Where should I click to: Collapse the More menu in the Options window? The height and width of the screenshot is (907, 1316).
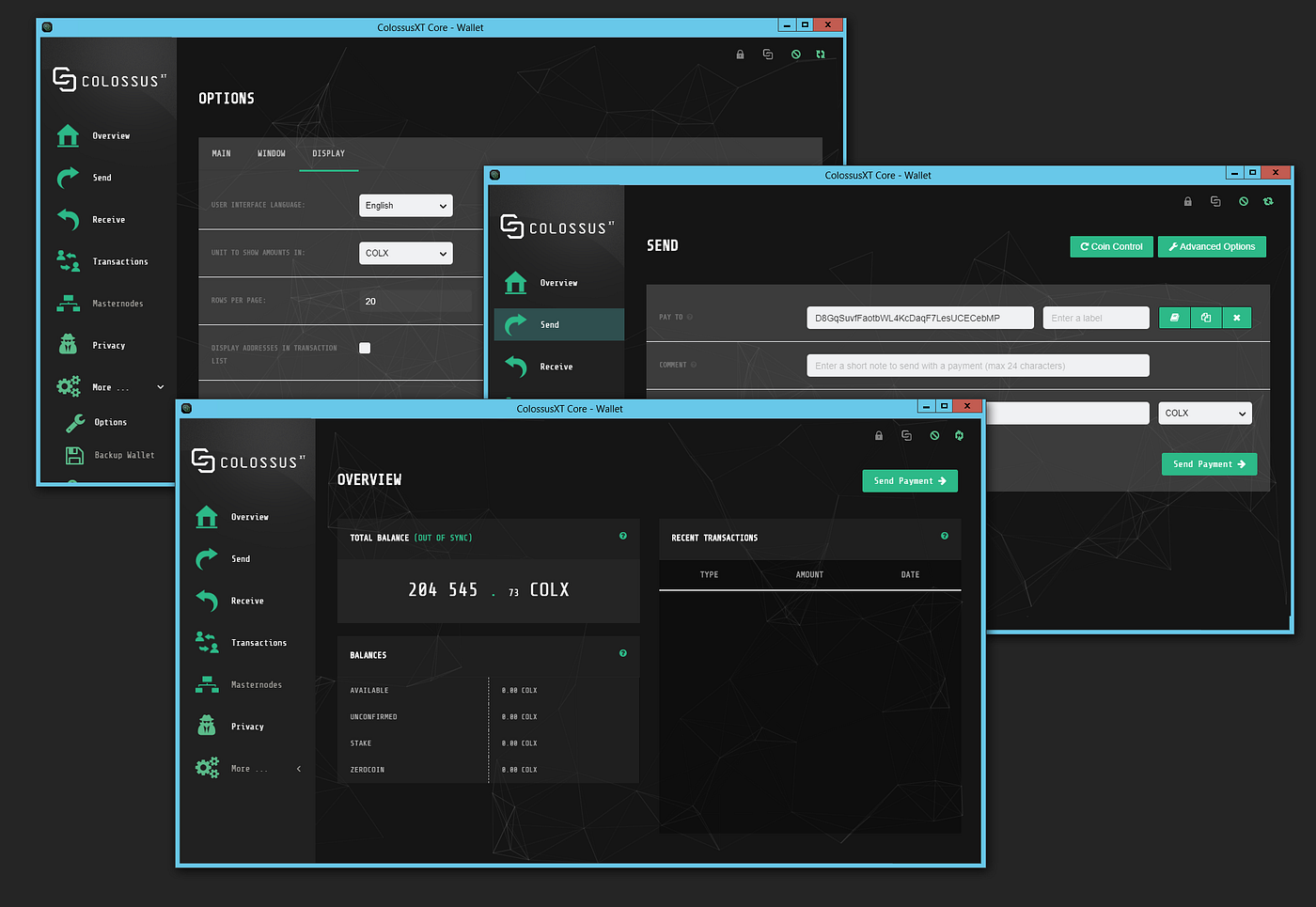(161, 387)
